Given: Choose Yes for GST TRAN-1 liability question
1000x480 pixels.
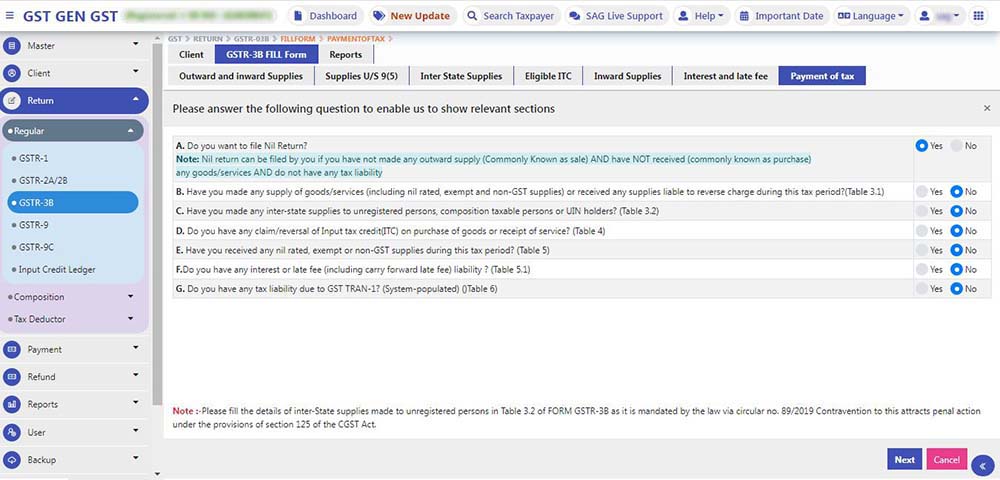Looking at the screenshot, I should click(x=922, y=289).
